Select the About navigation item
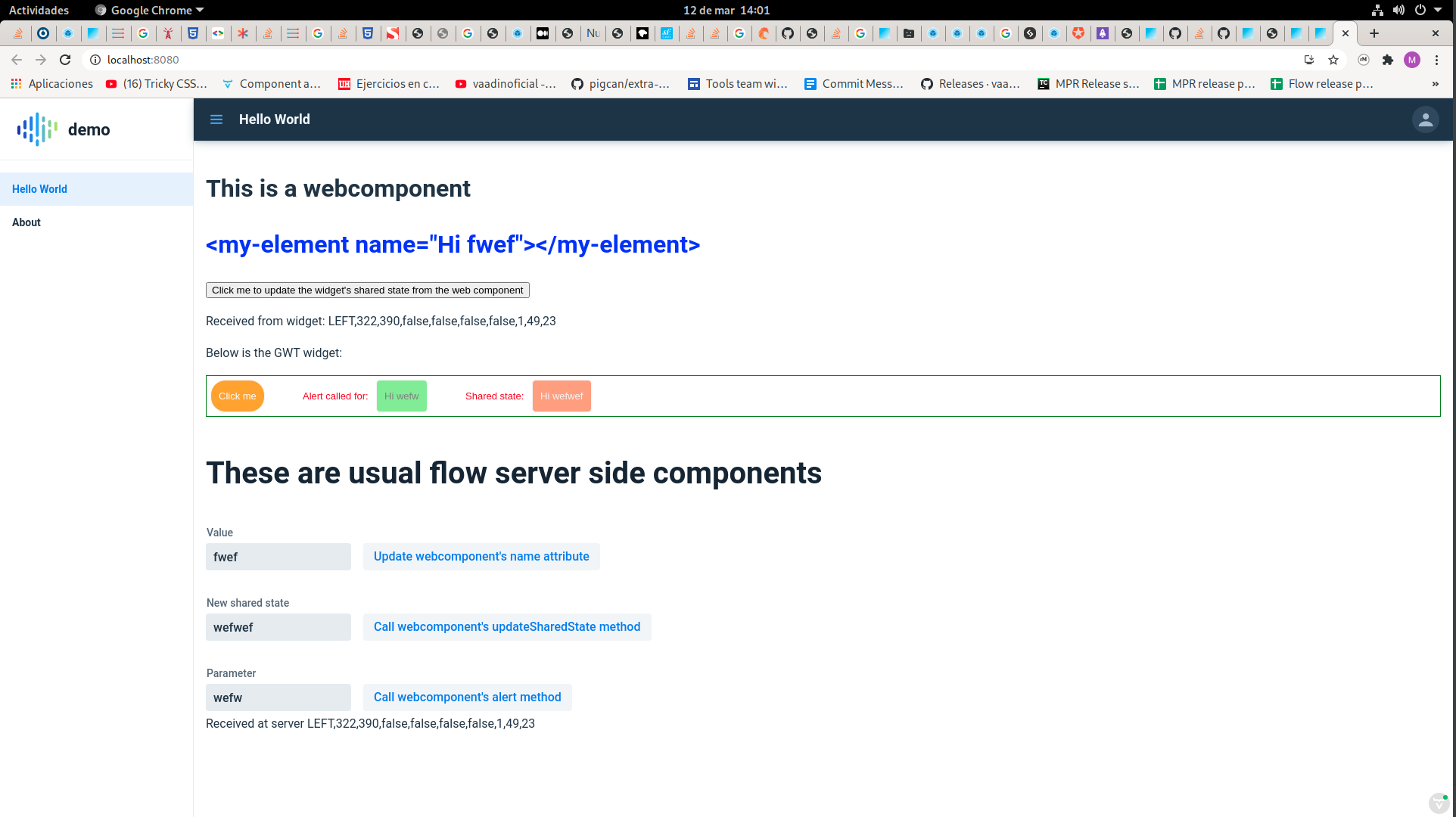The width and height of the screenshot is (1456, 817). (x=25, y=222)
